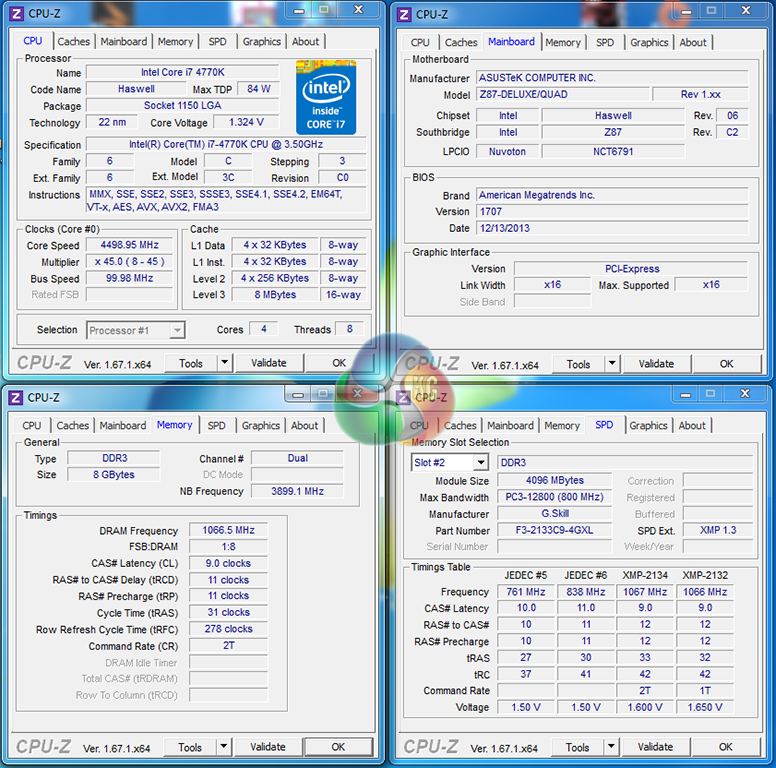Click Tools button in the SPD window
The height and width of the screenshot is (768, 776).
tap(577, 747)
